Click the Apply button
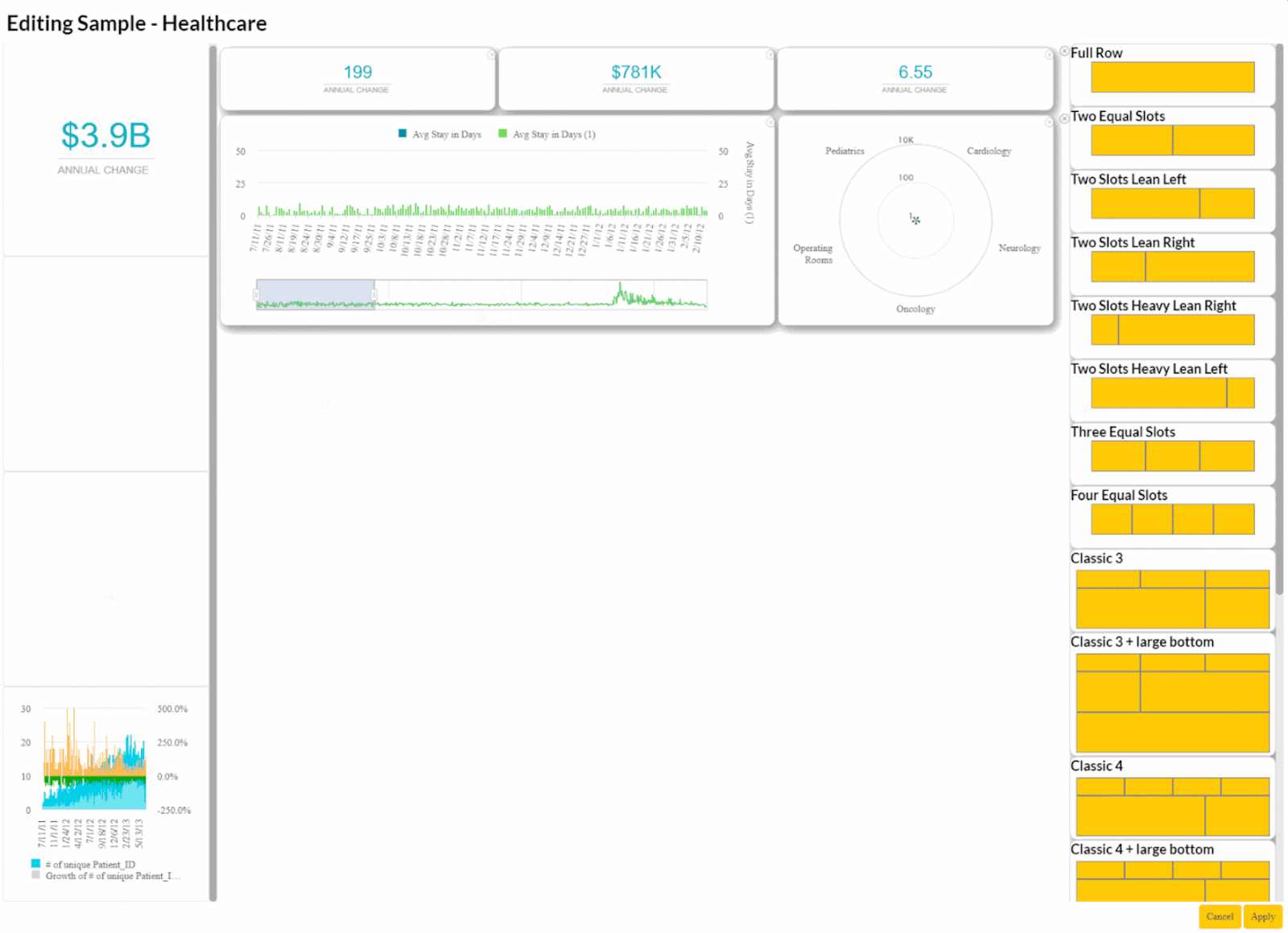Image resolution: width=1288 pixels, height=933 pixels. [x=1262, y=916]
